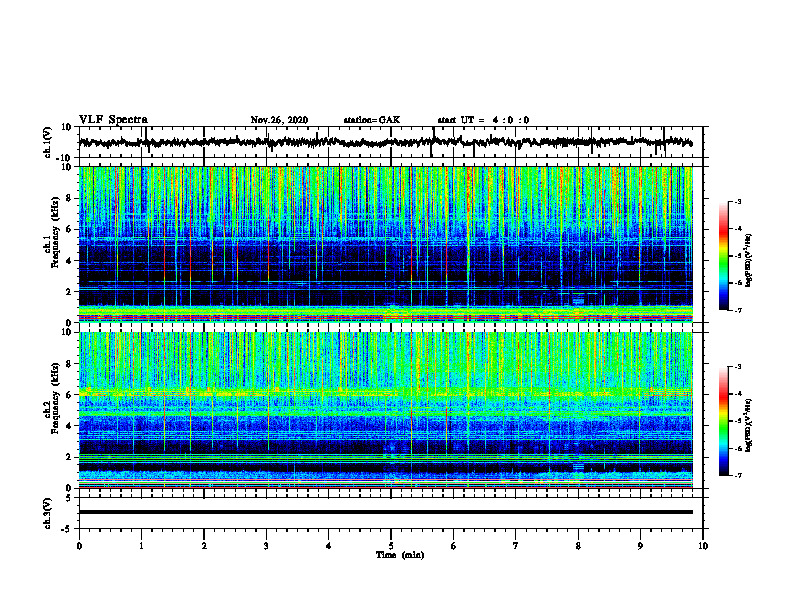Viewport: 792px width, 612px height.
Task: Click the "-7" tick on ch.1 color bar
Action: 738,310
